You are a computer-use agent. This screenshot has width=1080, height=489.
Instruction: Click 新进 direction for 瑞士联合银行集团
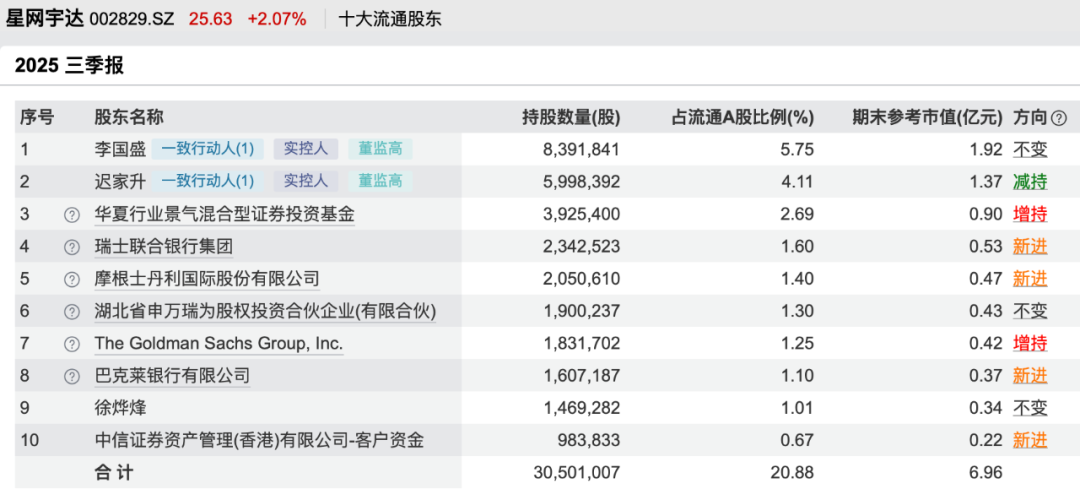pos(1030,247)
